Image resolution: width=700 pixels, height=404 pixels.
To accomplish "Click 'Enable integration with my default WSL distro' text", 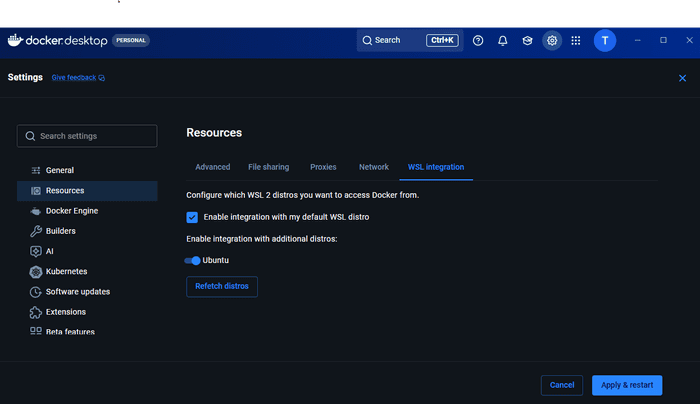I will pos(286,217).
